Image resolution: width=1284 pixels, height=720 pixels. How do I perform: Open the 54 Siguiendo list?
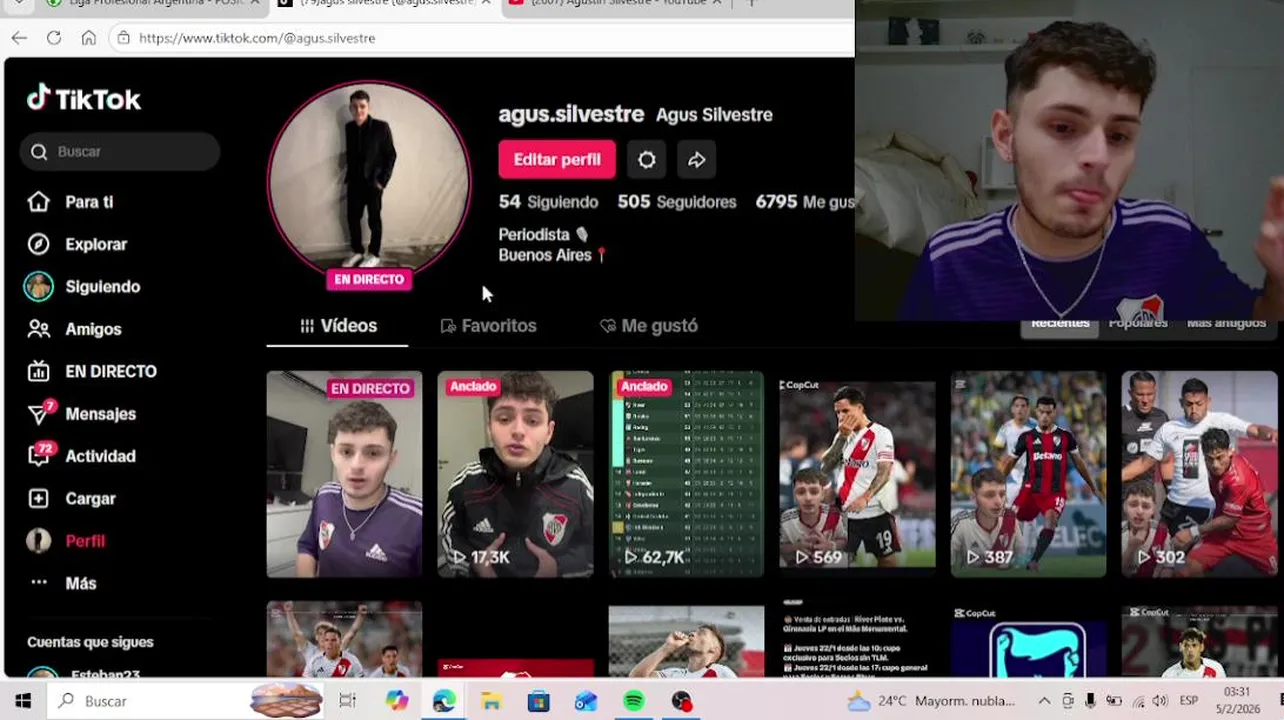tap(548, 202)
